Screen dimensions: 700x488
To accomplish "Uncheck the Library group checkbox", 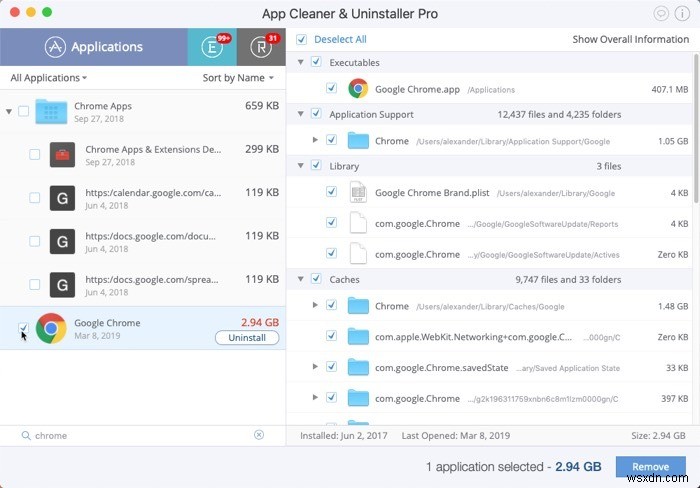I will pos(316,165).
